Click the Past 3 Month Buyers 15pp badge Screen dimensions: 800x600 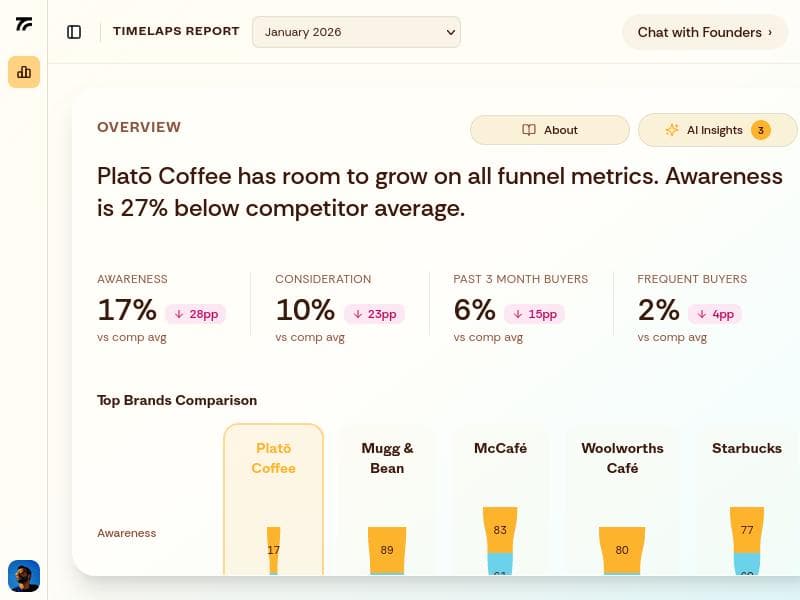(534, 314)
